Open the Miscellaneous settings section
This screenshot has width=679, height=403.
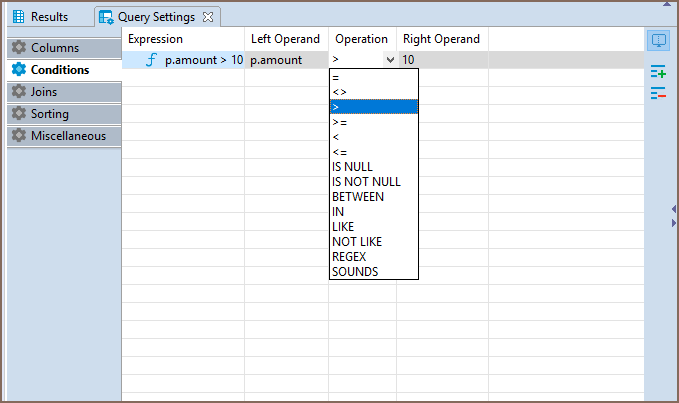click(64, 136)
